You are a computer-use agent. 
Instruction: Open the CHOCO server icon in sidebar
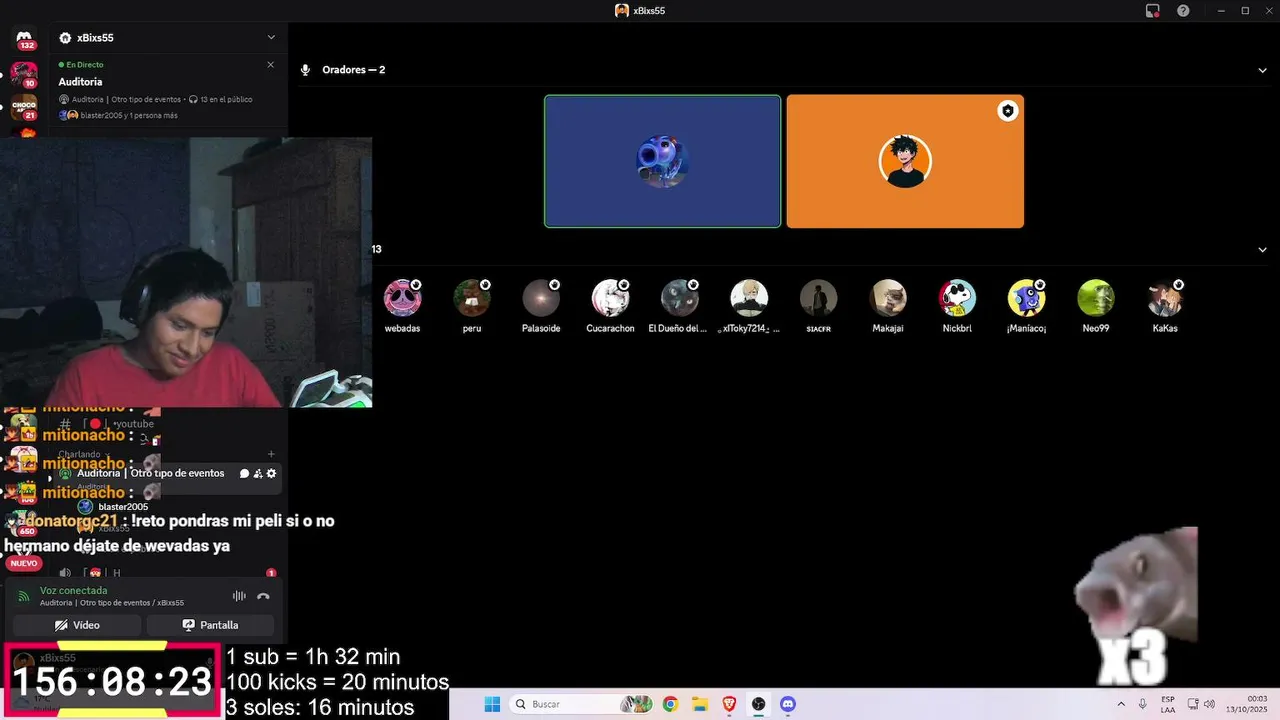point(24,107)
